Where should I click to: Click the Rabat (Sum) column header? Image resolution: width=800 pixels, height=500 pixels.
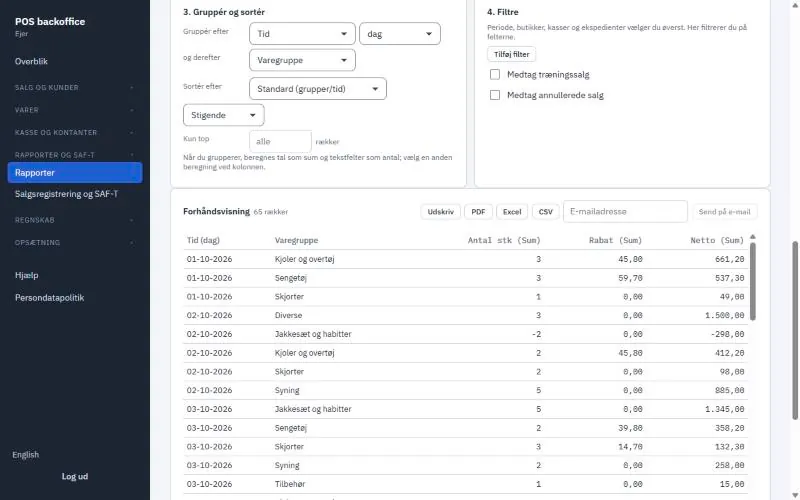tap(615, 240)
